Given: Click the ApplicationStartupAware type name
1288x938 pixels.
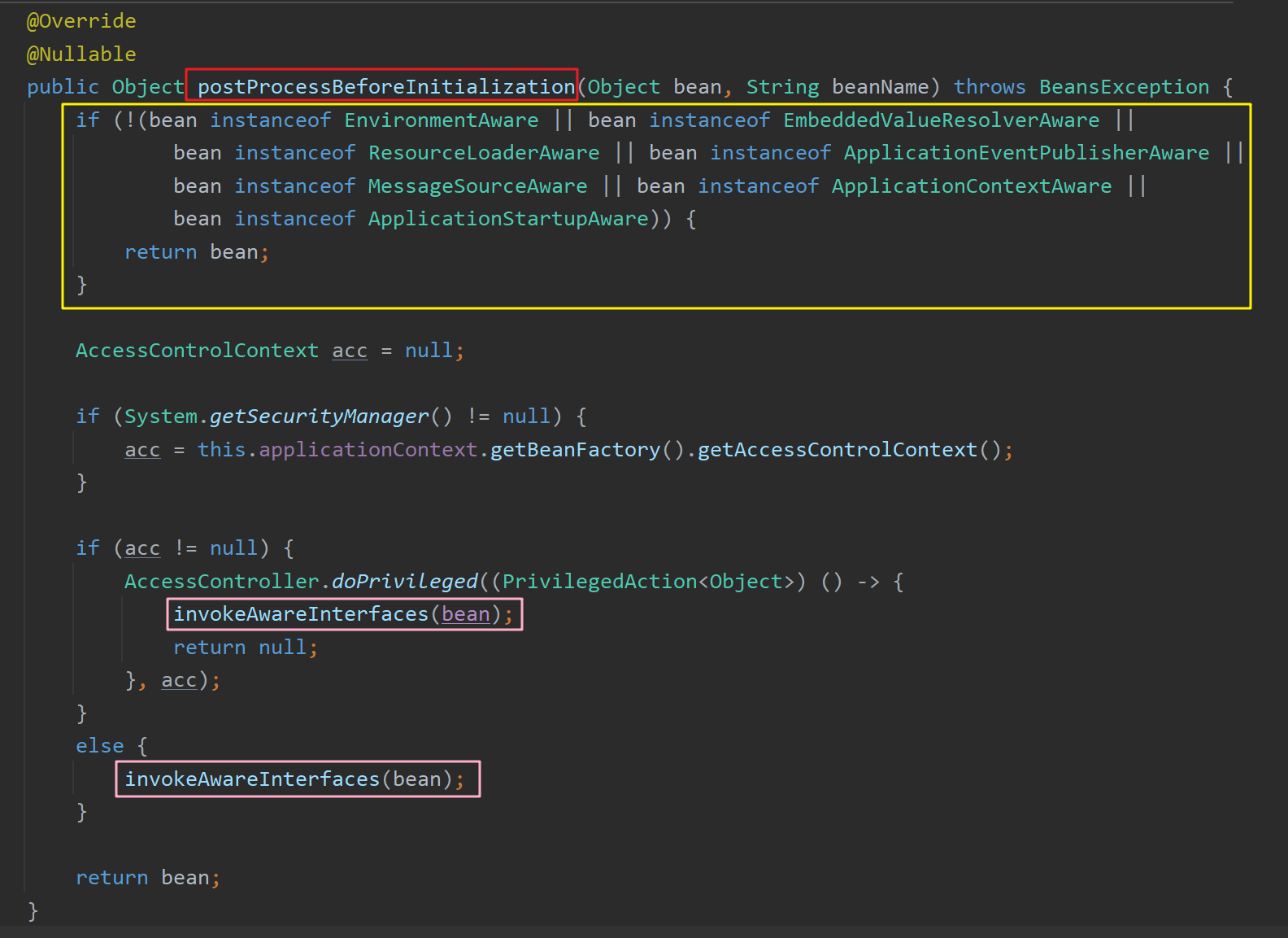Looking at the screenshot, I should [508, 219].
